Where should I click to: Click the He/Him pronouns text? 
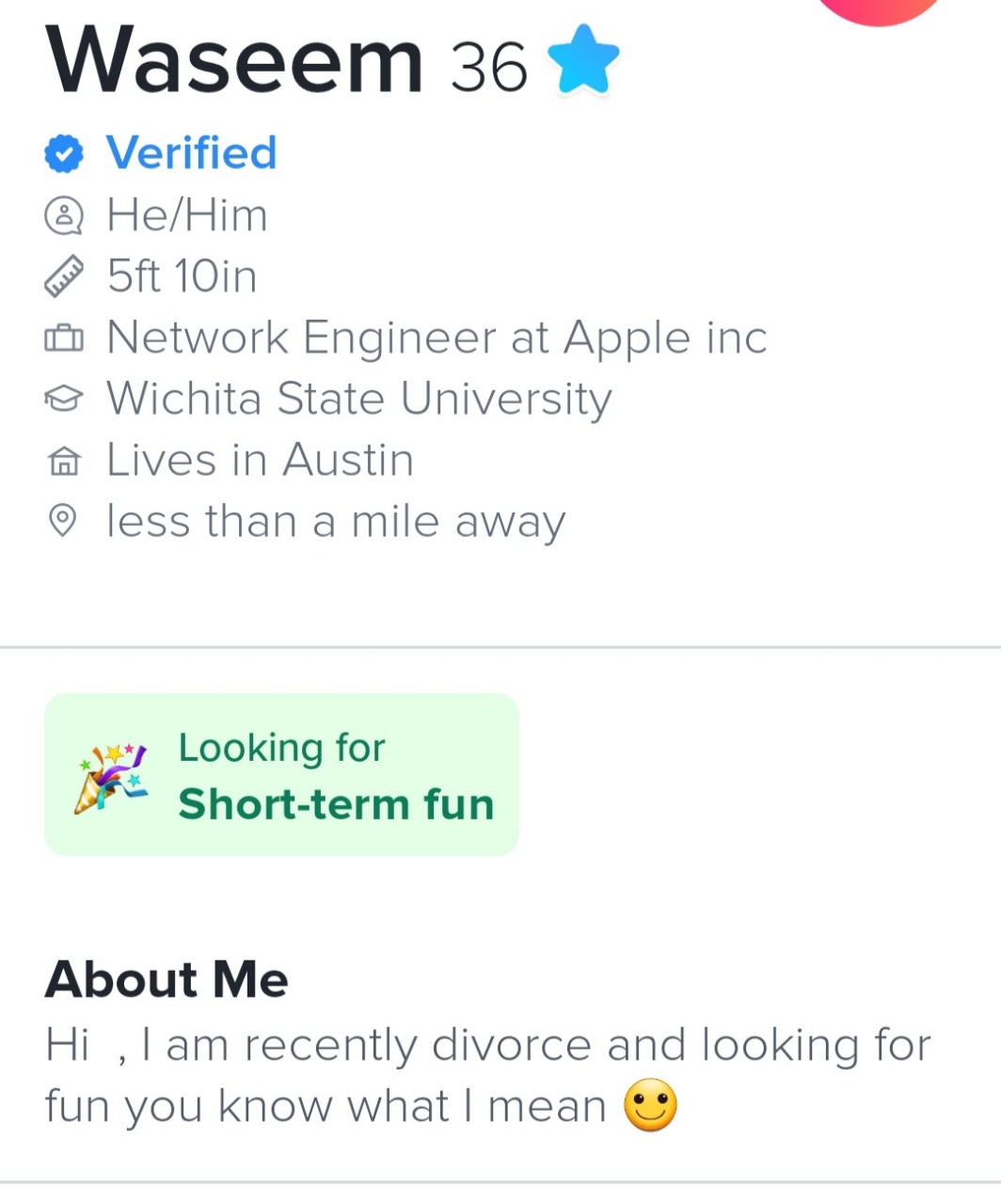click(187, 215)
